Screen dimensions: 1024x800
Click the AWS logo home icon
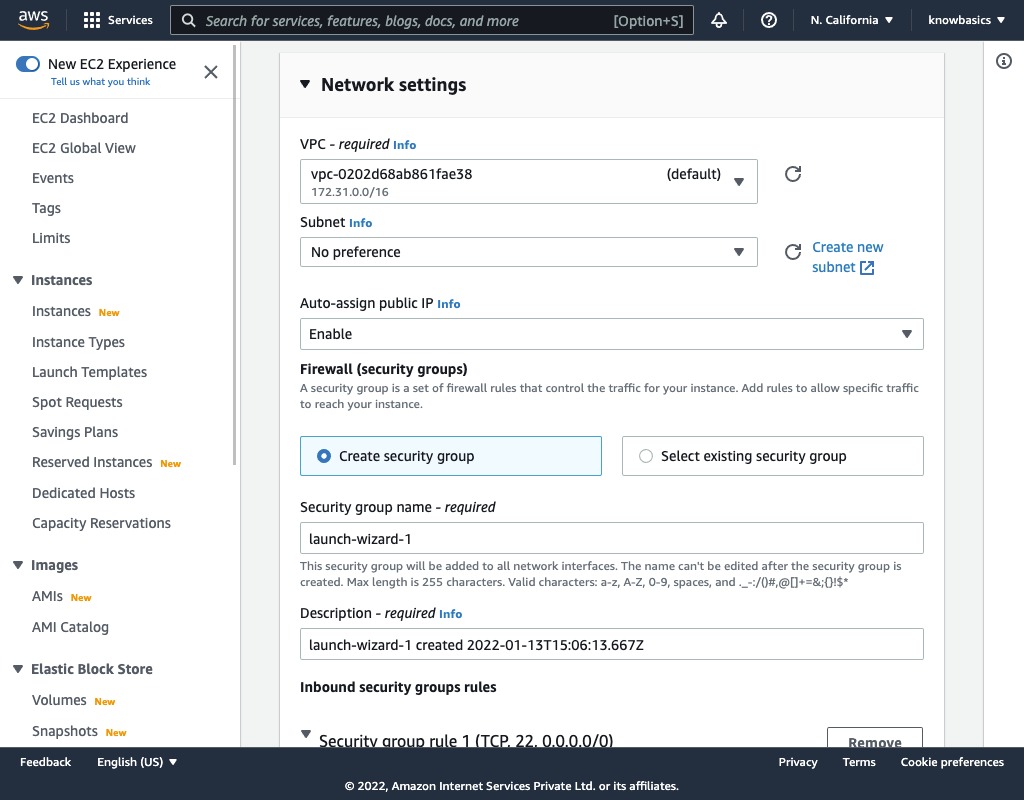click(x=33, y=20)
